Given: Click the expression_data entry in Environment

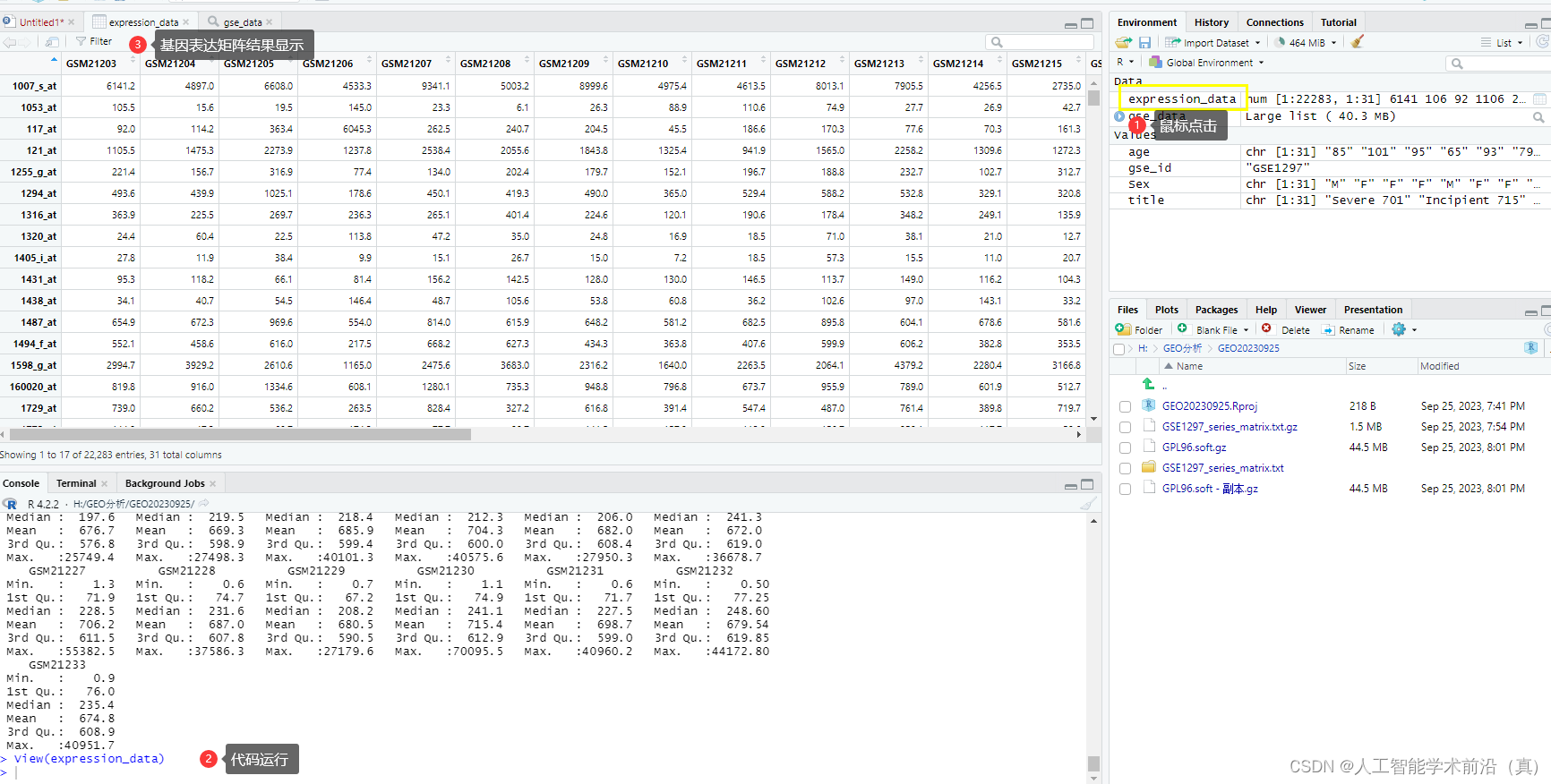Looking at the screenshot, I should [1181, 98].
